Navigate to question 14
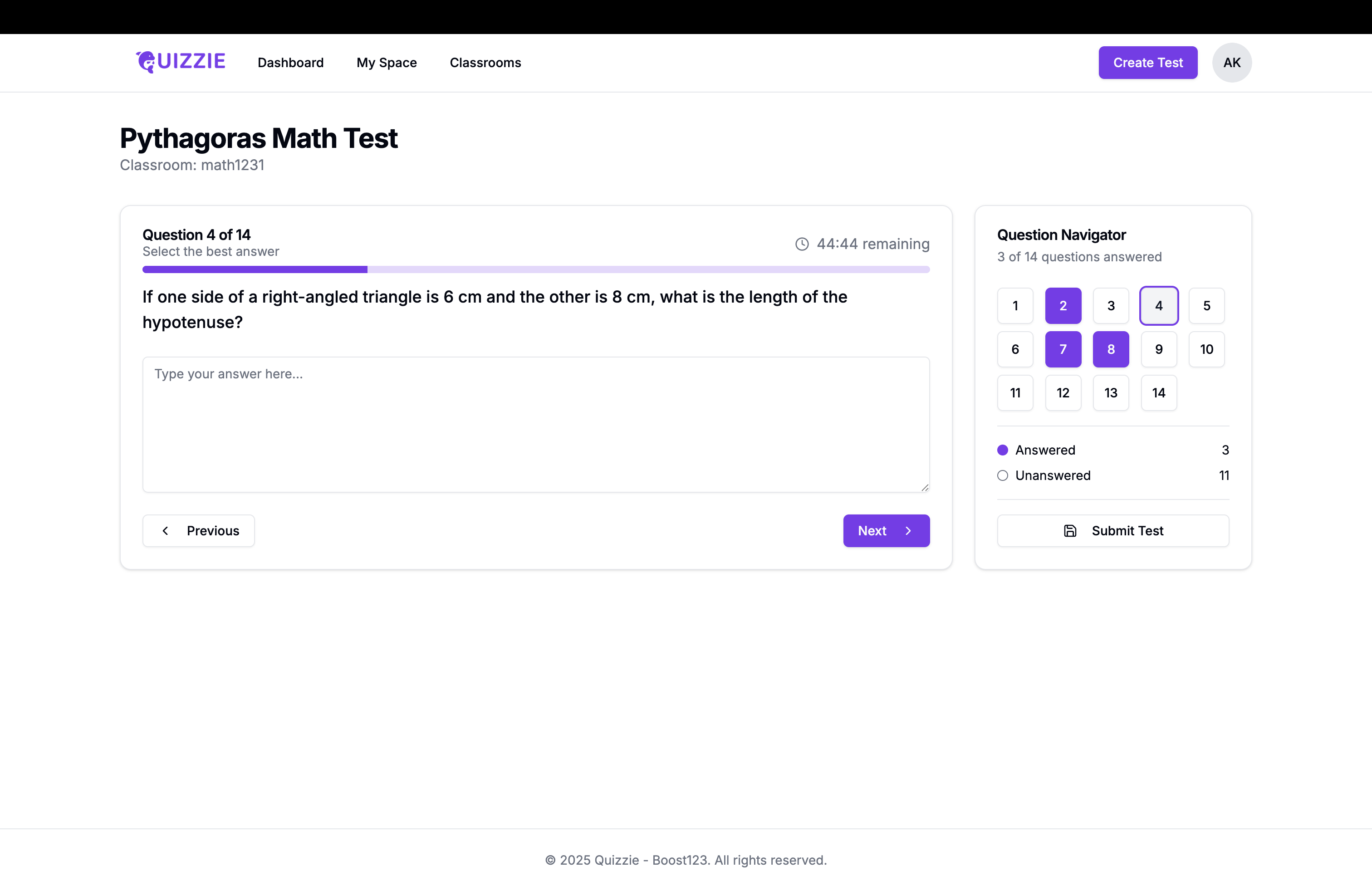Screen dimensions: 1372x891 (x=1158, y=393)
